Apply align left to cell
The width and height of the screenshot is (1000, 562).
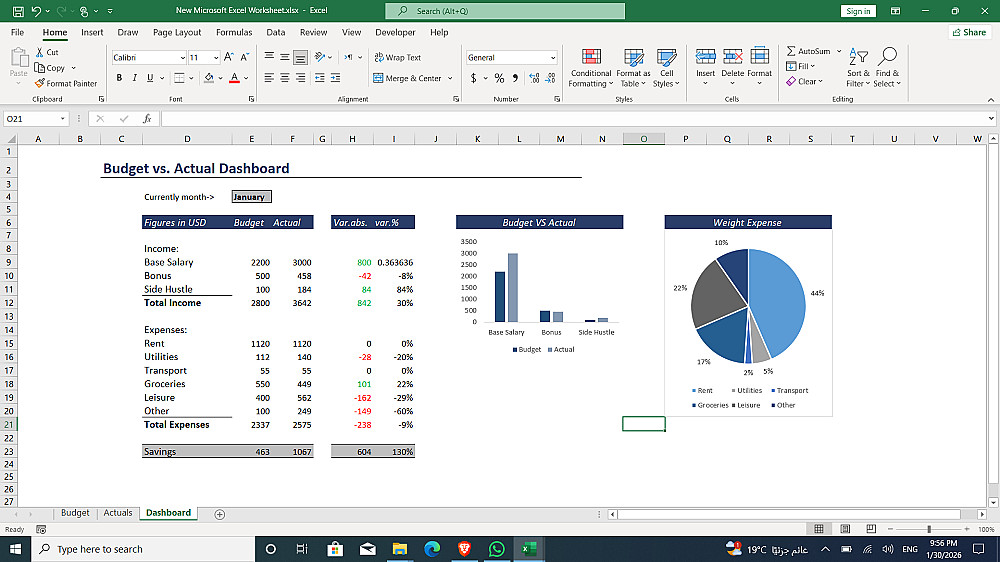click(269, 78)
